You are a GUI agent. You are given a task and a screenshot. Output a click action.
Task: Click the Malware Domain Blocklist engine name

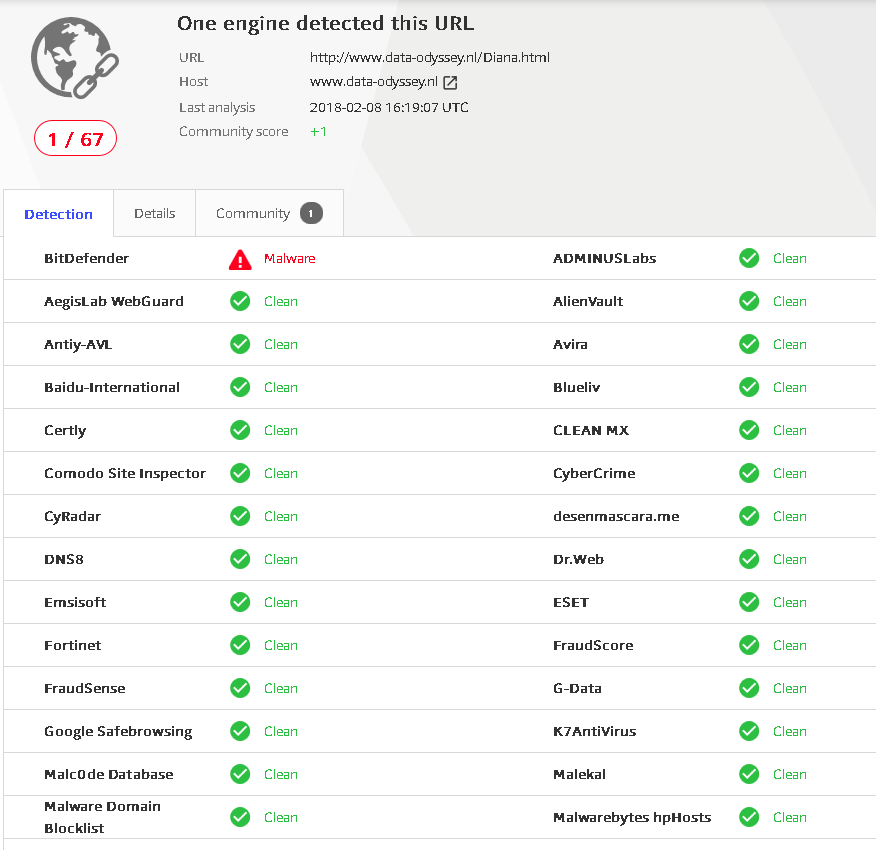tap(102, 817)
